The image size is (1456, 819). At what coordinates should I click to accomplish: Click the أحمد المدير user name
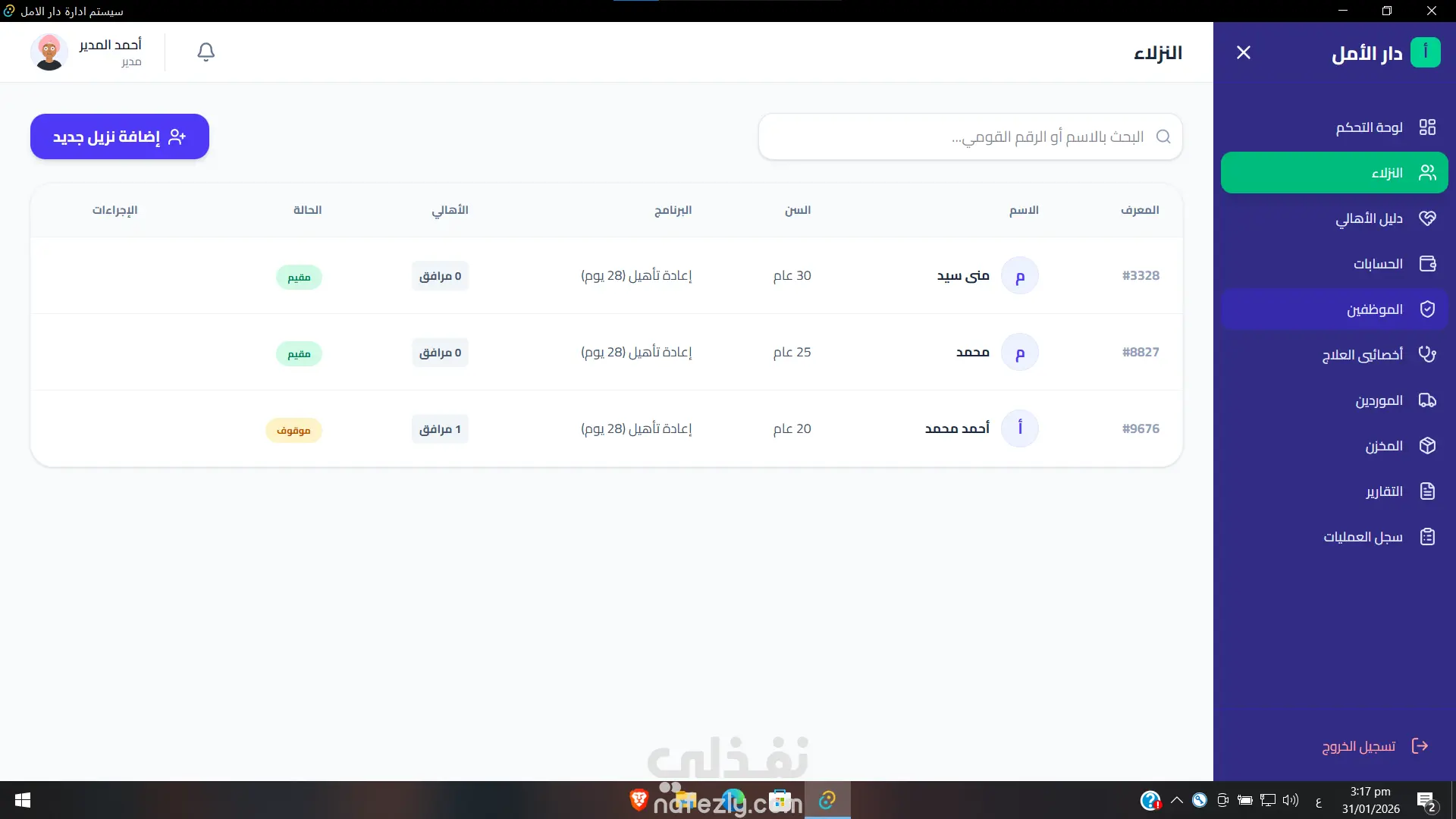pos(111,45)
